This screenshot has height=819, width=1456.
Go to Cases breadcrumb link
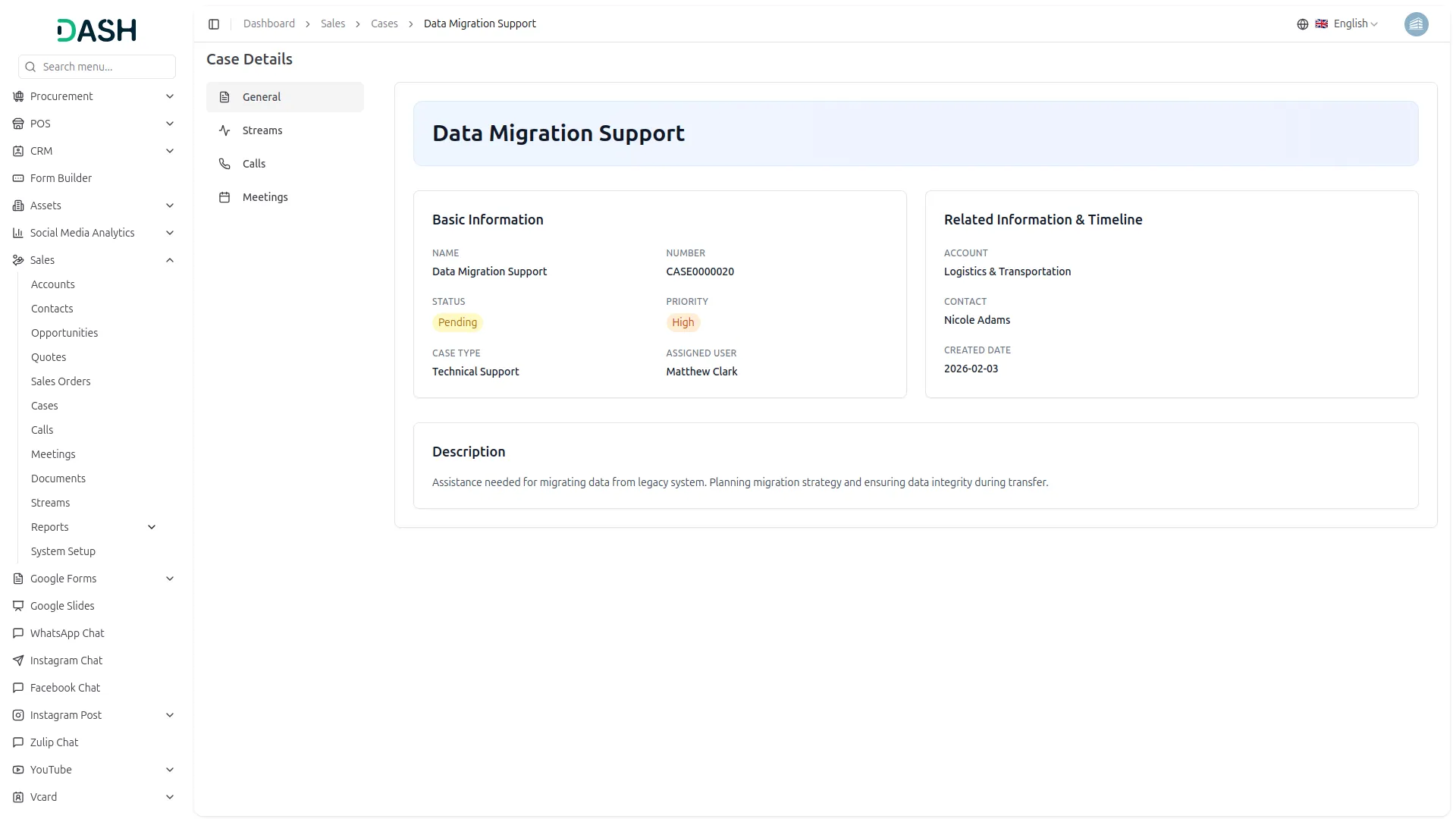(x=384, y=24)
